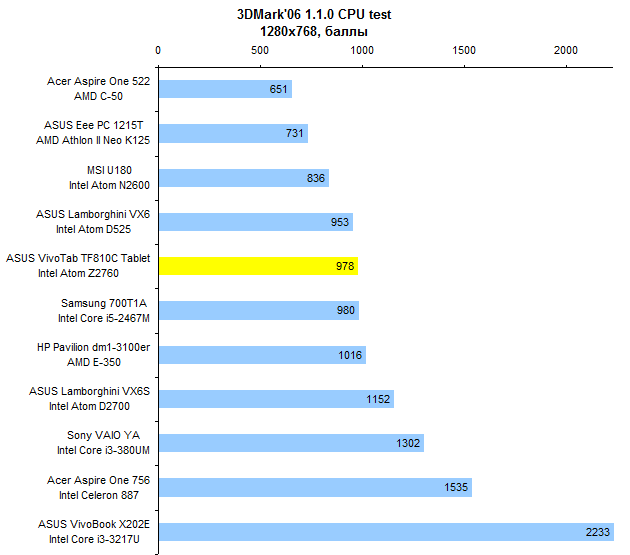
Task: Click the 2233 value label
Action: [x=598, y=532]
